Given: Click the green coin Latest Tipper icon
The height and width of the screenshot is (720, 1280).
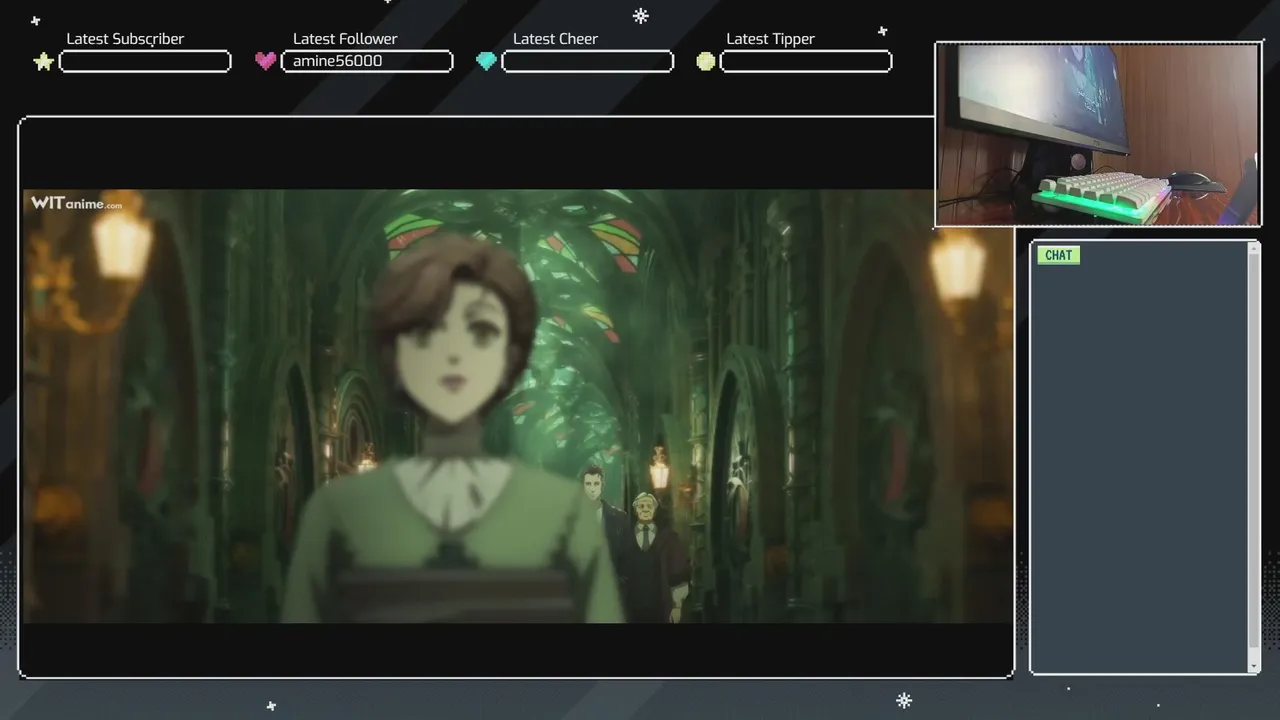Looking at the screenshot, I should pos(706,62).
